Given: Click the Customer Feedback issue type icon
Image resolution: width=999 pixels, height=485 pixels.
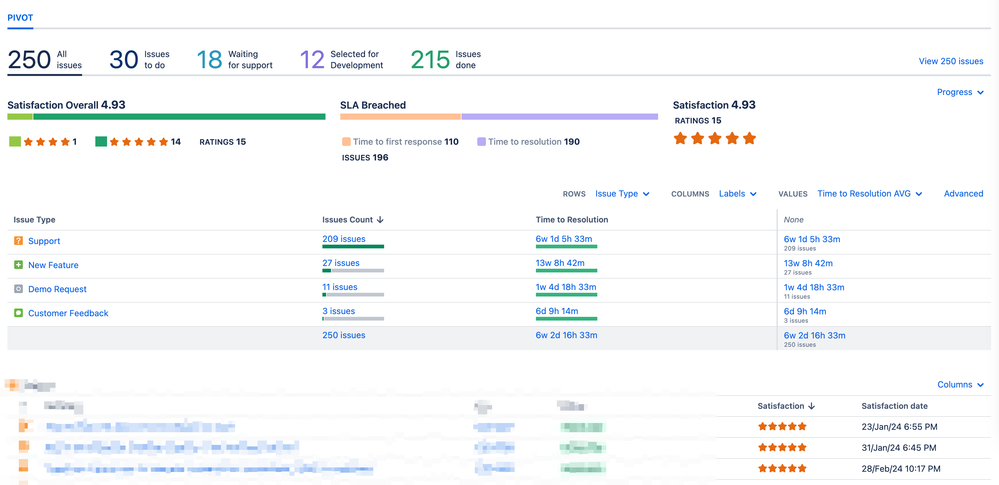Looking at the screenshot, I should tap(18, 313).
